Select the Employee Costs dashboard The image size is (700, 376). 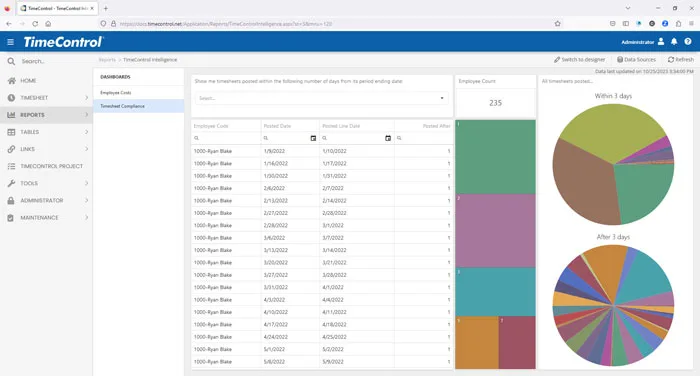coord(138,92)
